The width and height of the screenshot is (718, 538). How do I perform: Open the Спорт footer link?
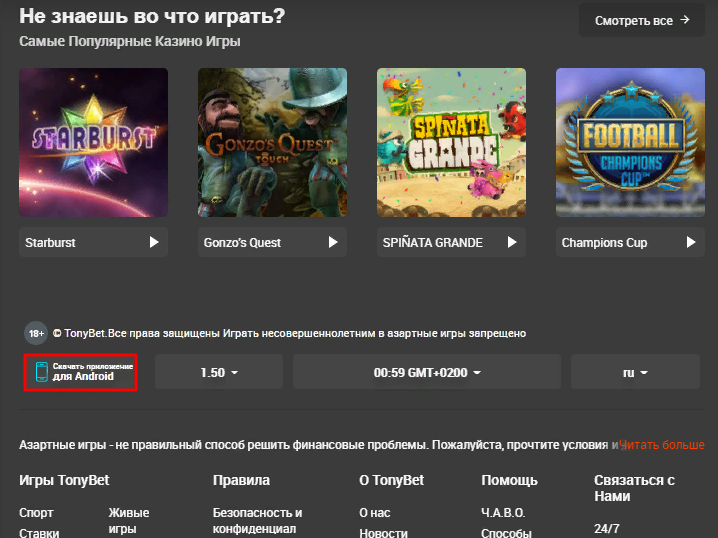[x=36, y=513]
